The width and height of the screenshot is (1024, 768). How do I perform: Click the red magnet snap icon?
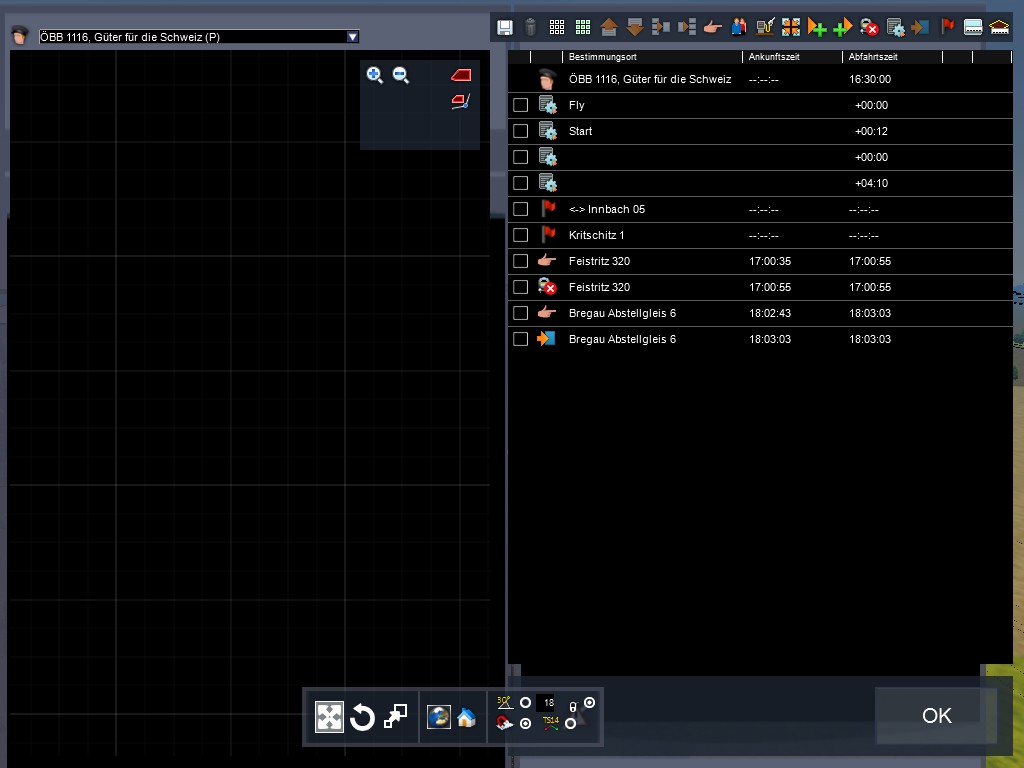[x=505, y=724]
